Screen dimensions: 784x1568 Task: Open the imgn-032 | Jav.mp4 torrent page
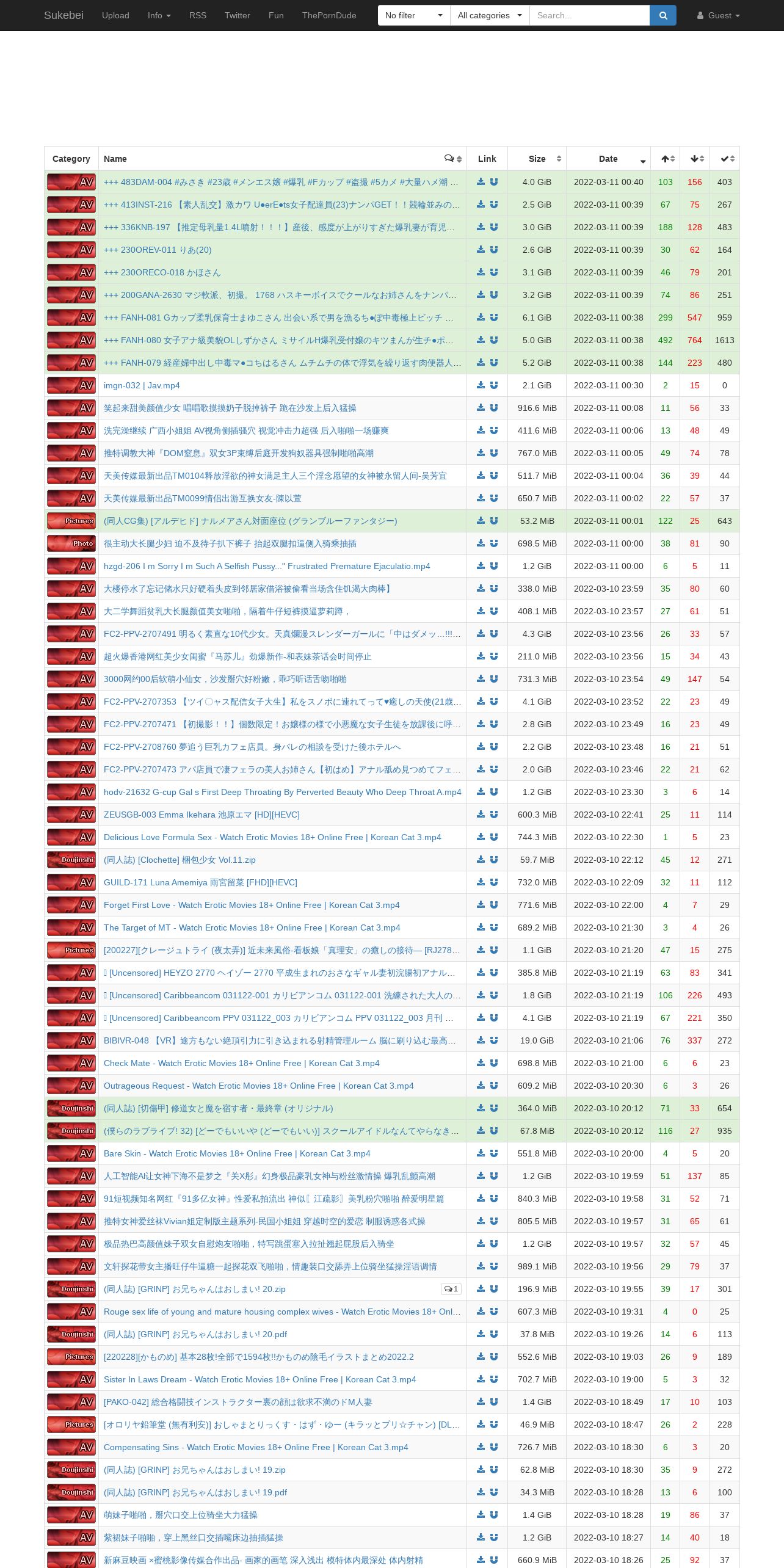click(142, 385)
